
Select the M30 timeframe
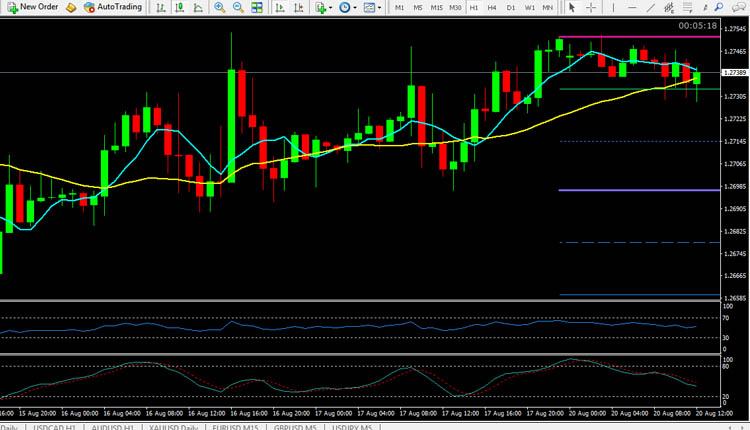(455, 8)
